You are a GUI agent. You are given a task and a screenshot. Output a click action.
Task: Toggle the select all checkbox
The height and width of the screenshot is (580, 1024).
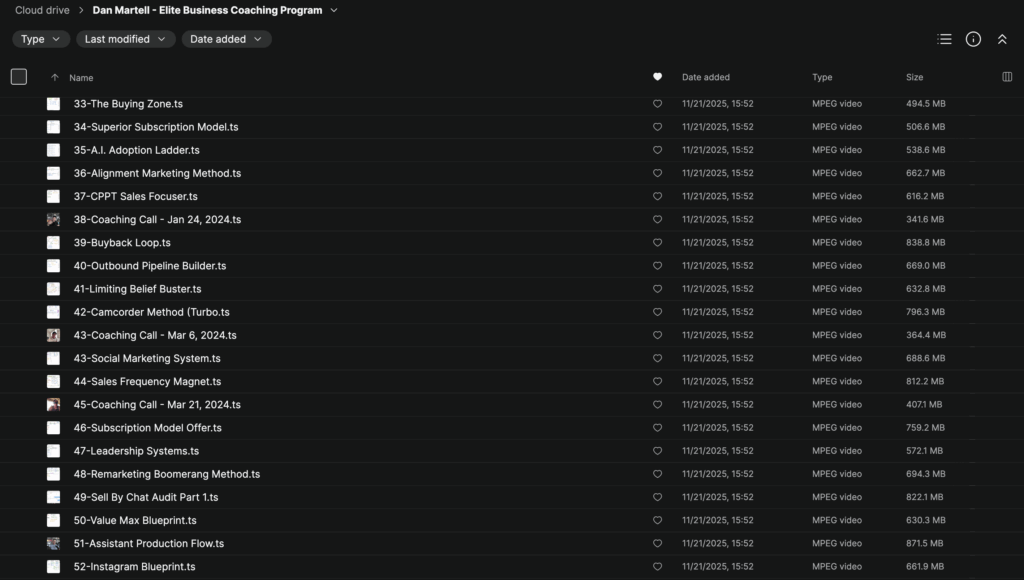19,77
